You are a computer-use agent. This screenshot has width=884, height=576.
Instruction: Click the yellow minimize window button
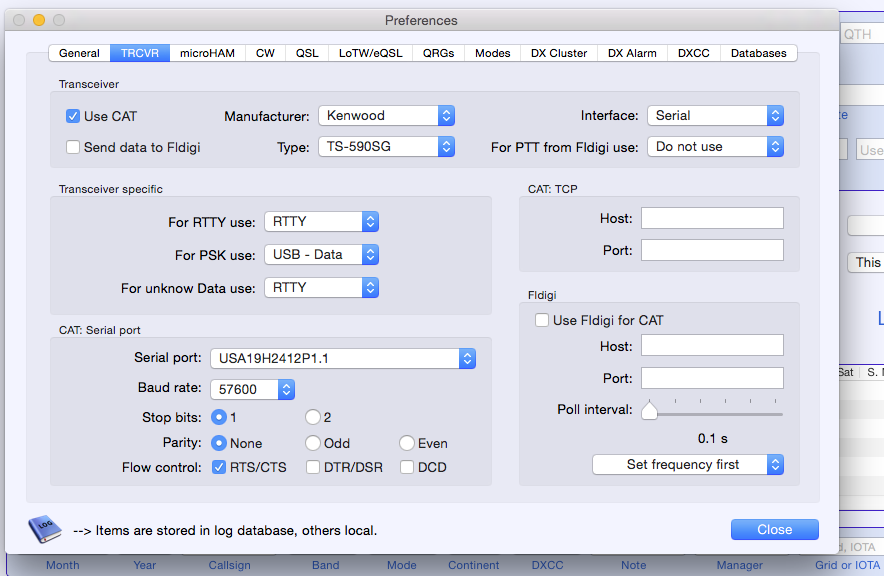coord(39,20)
